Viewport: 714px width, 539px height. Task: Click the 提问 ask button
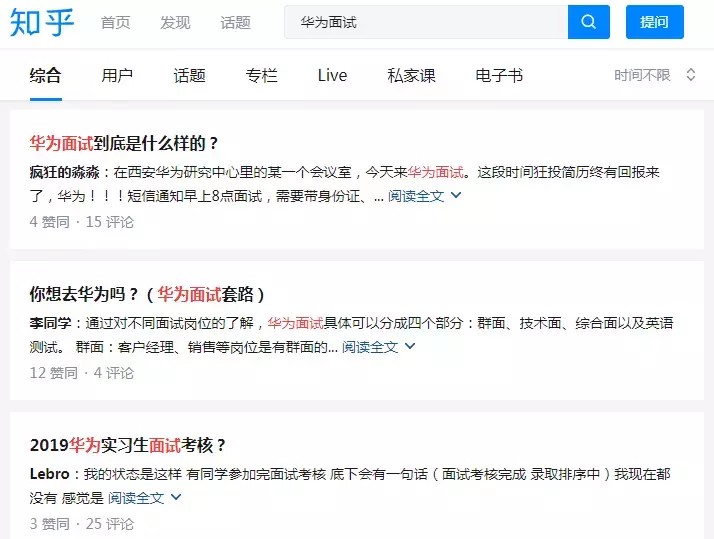tap(654, 22)
